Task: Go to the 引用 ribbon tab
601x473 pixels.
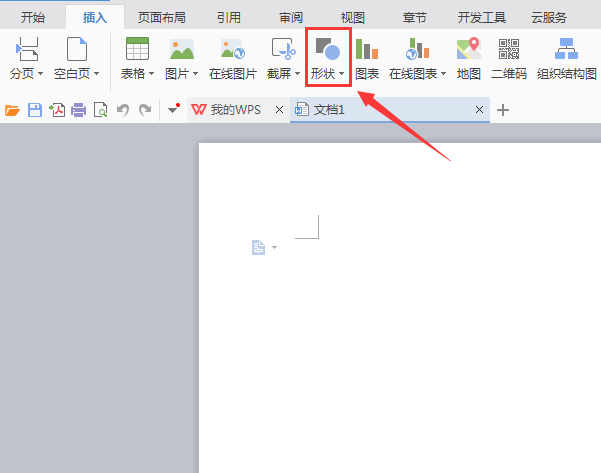Action: coord(229,18)
